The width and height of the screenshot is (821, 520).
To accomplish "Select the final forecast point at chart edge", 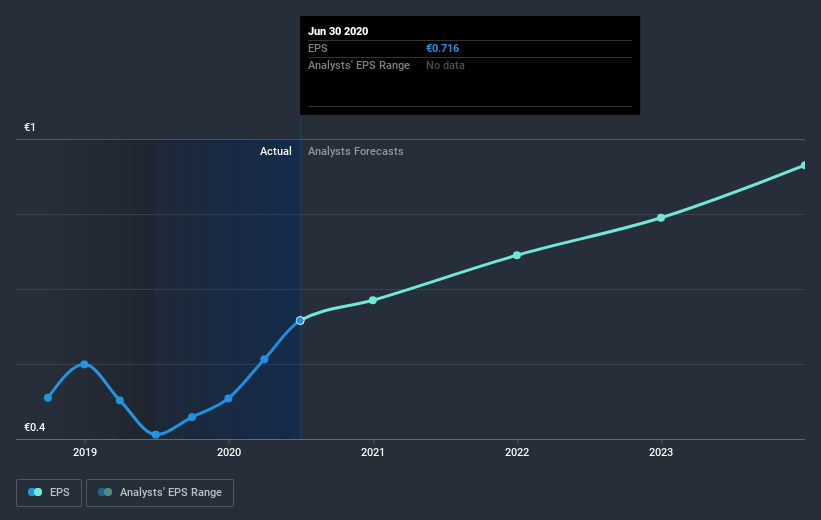I will tap(804, 165).
